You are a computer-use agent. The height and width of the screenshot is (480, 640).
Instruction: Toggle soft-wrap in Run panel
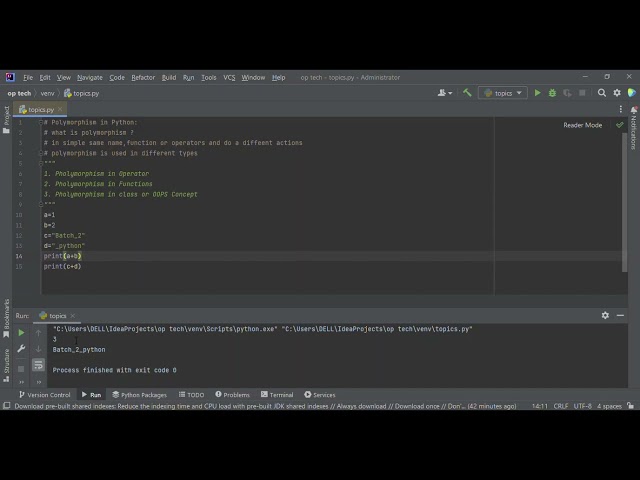point(38,364)
